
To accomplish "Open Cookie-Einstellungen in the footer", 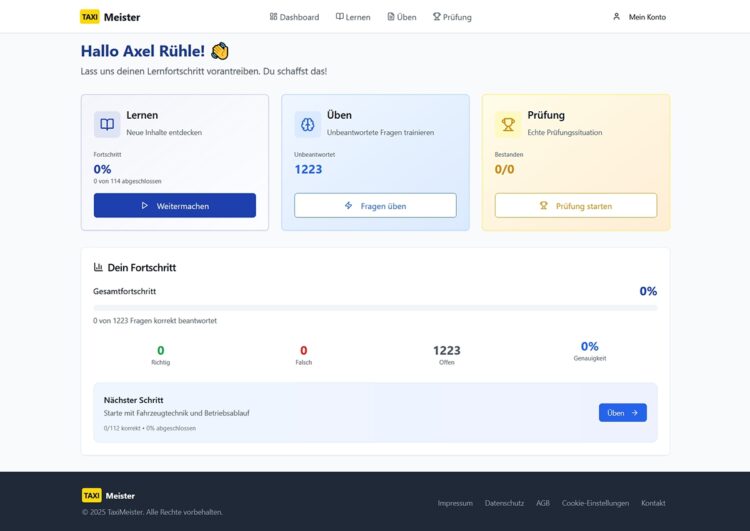I will [x=595, y=503].
